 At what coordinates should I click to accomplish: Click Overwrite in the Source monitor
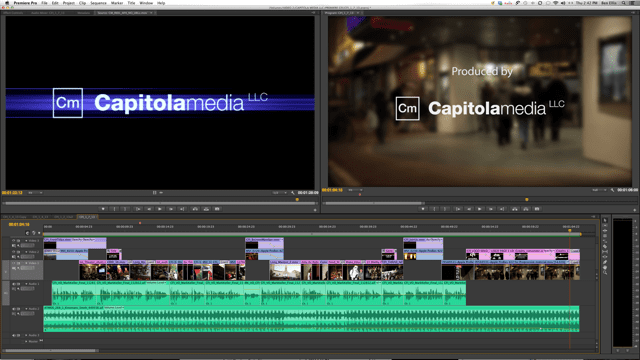[x=206, y=209]
